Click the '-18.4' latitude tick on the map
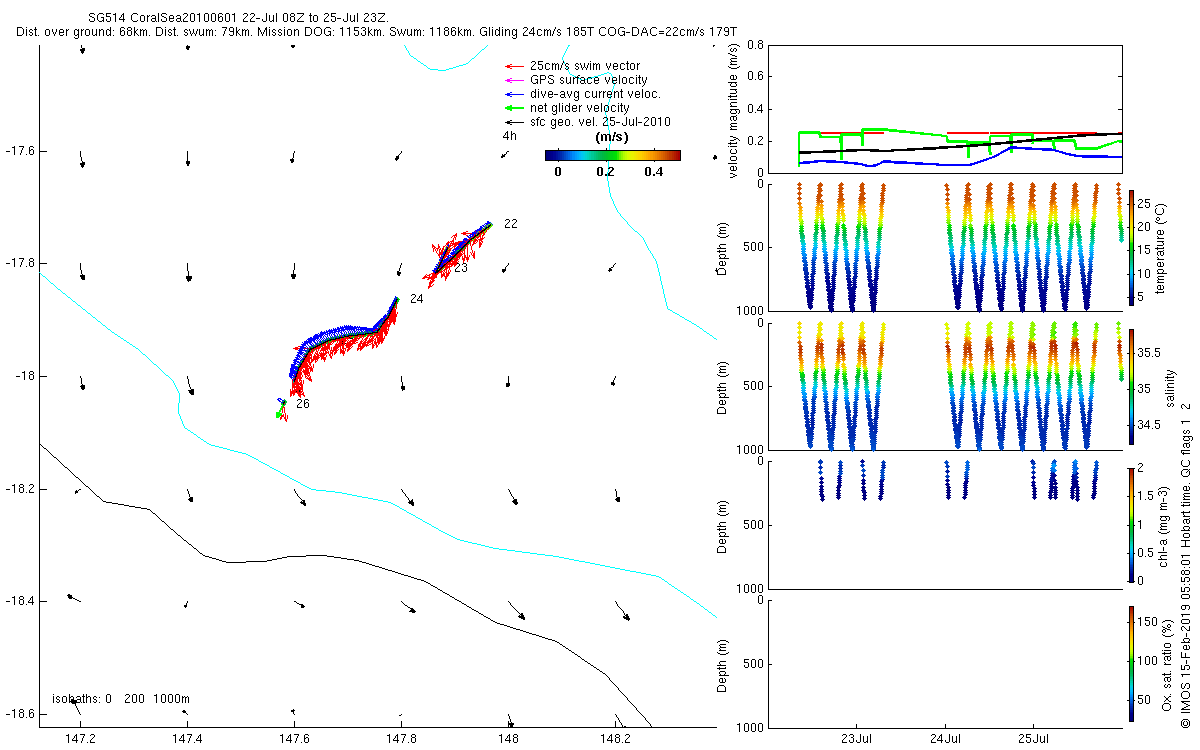 click(20, 601)
